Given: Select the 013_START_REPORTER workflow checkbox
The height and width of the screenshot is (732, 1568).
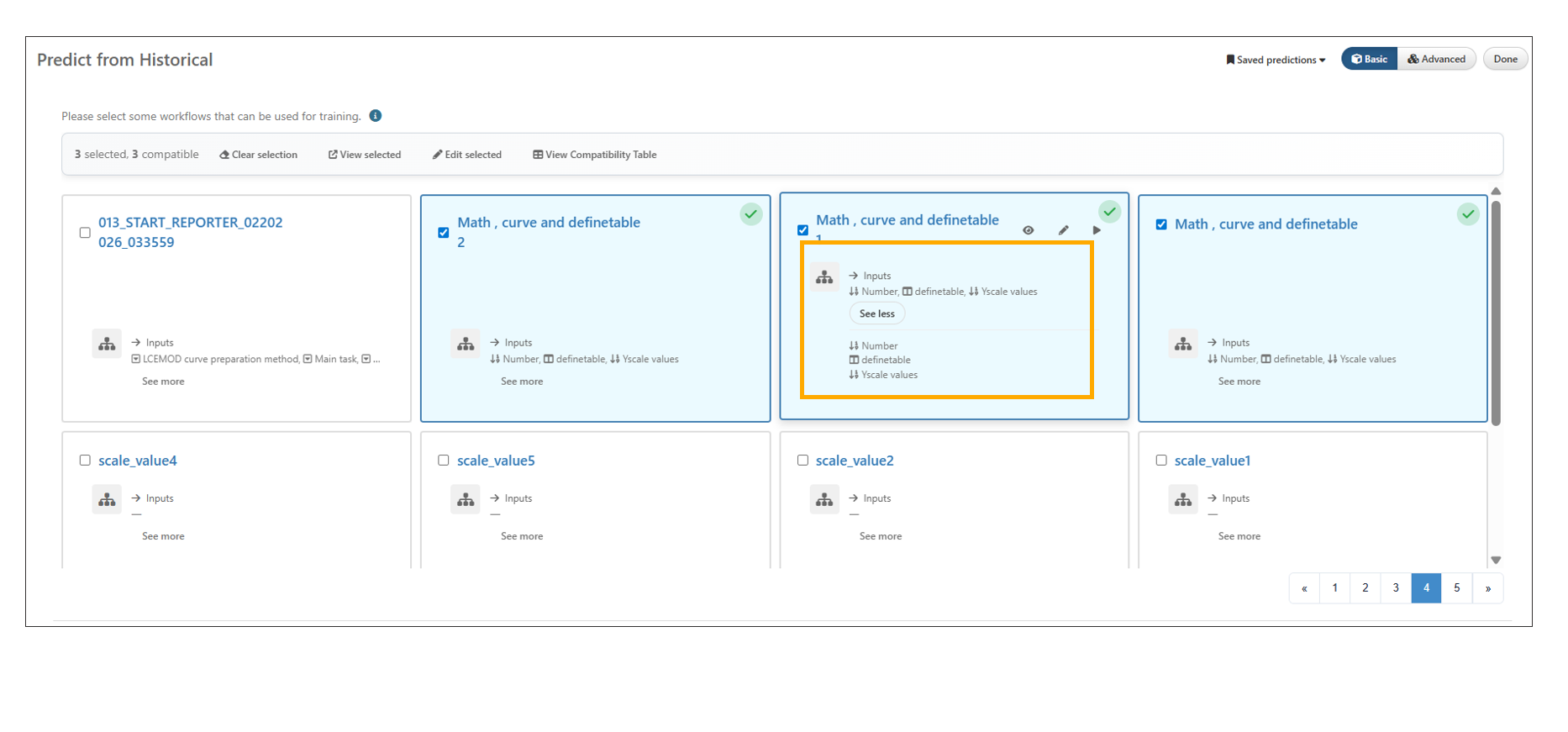Looking at the screenshot, I should click(85, 233).
